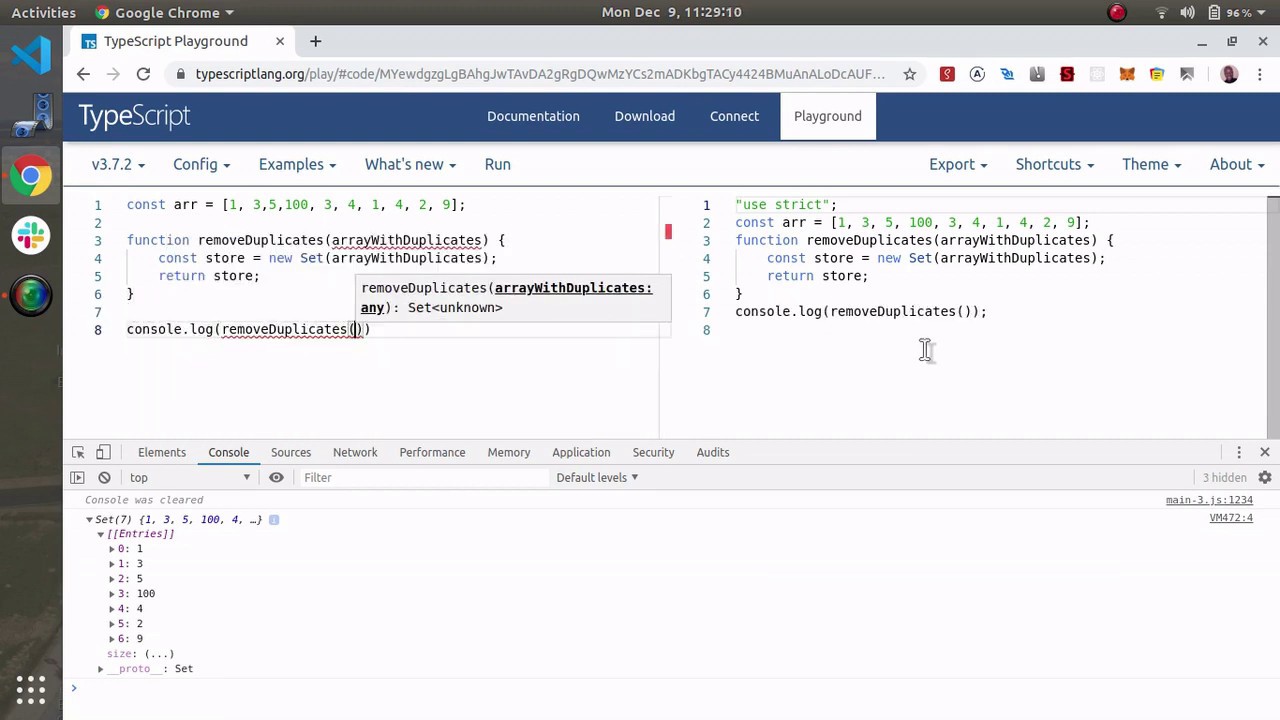Image resolution: width=1280 pixels, height=720 pixels.
Task: Expand entry 6: 9
Action: click(x=111, y=639)
